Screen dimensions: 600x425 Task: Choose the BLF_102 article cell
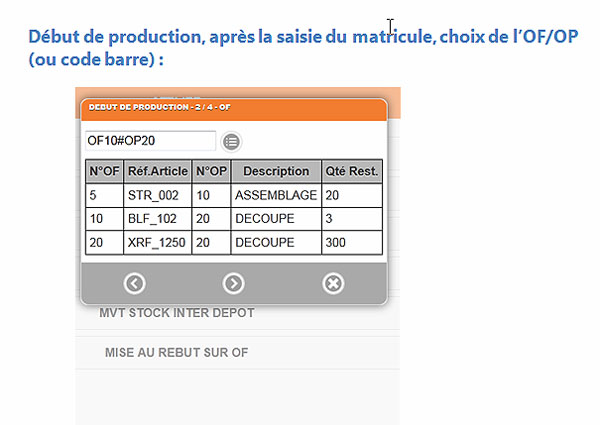pos(157,219)
